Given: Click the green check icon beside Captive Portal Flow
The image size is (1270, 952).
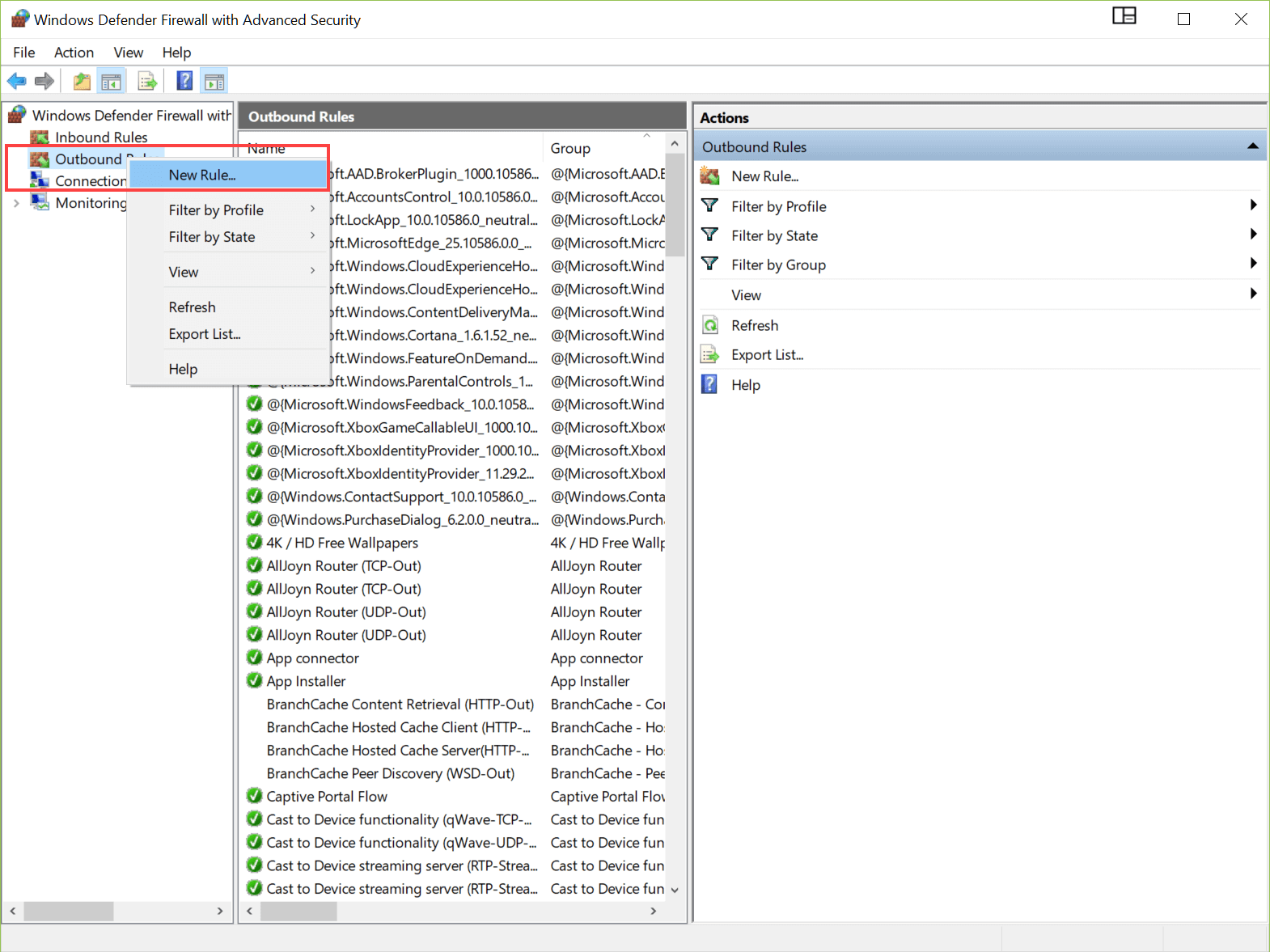Looking at the screenshot, I should 254,796.
